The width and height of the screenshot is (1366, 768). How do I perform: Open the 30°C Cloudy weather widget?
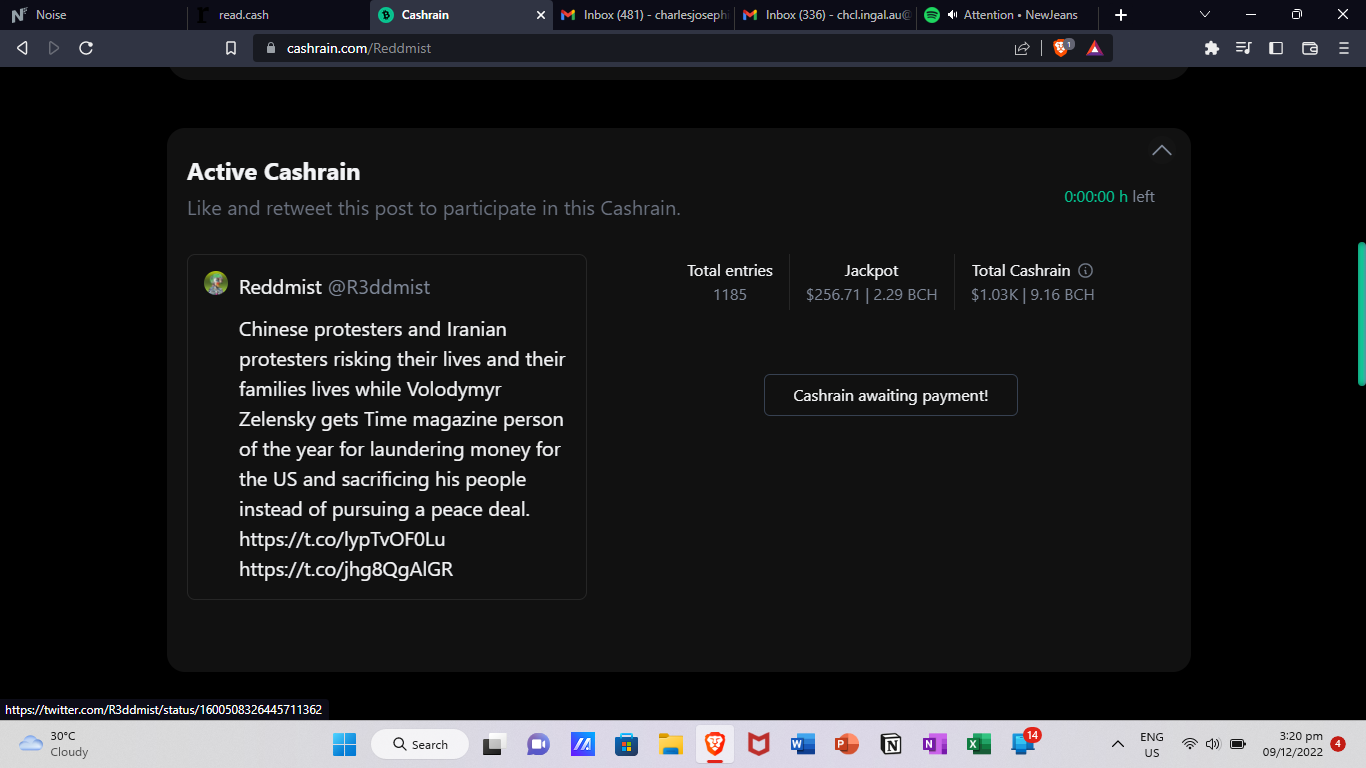[55, 744]
